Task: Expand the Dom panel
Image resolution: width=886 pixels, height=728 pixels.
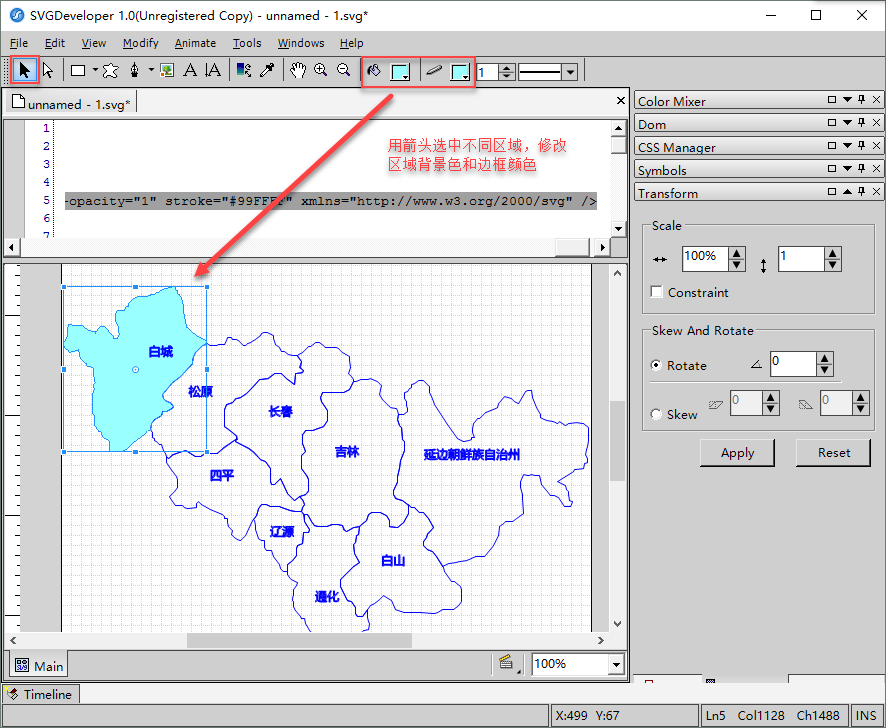Action: coord(847,123)
